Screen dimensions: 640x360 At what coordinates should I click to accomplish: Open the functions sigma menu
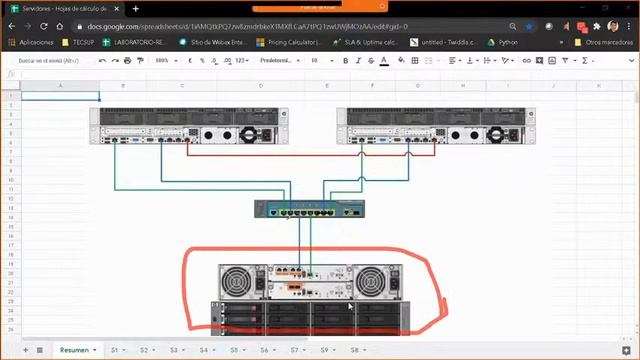(x=585, y=60)
